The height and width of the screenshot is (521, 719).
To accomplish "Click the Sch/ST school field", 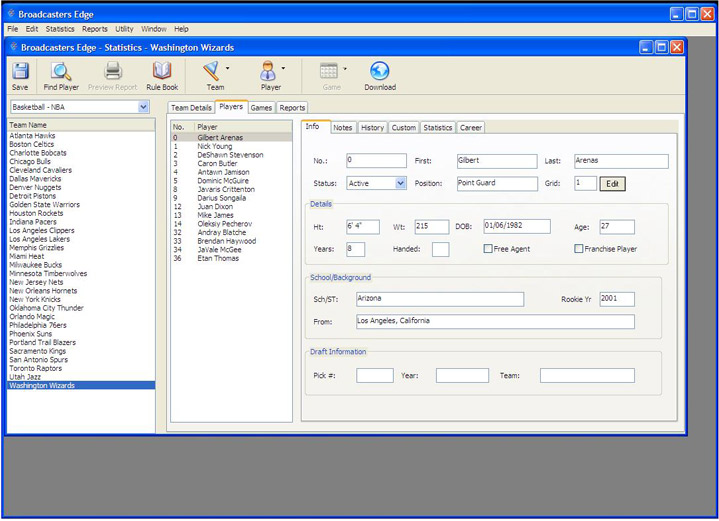I will point(440,299).
